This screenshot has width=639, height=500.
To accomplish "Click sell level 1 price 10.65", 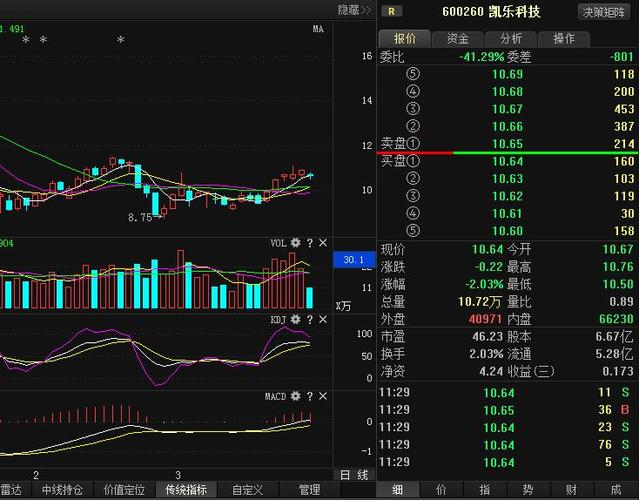I will click(507, 144).
